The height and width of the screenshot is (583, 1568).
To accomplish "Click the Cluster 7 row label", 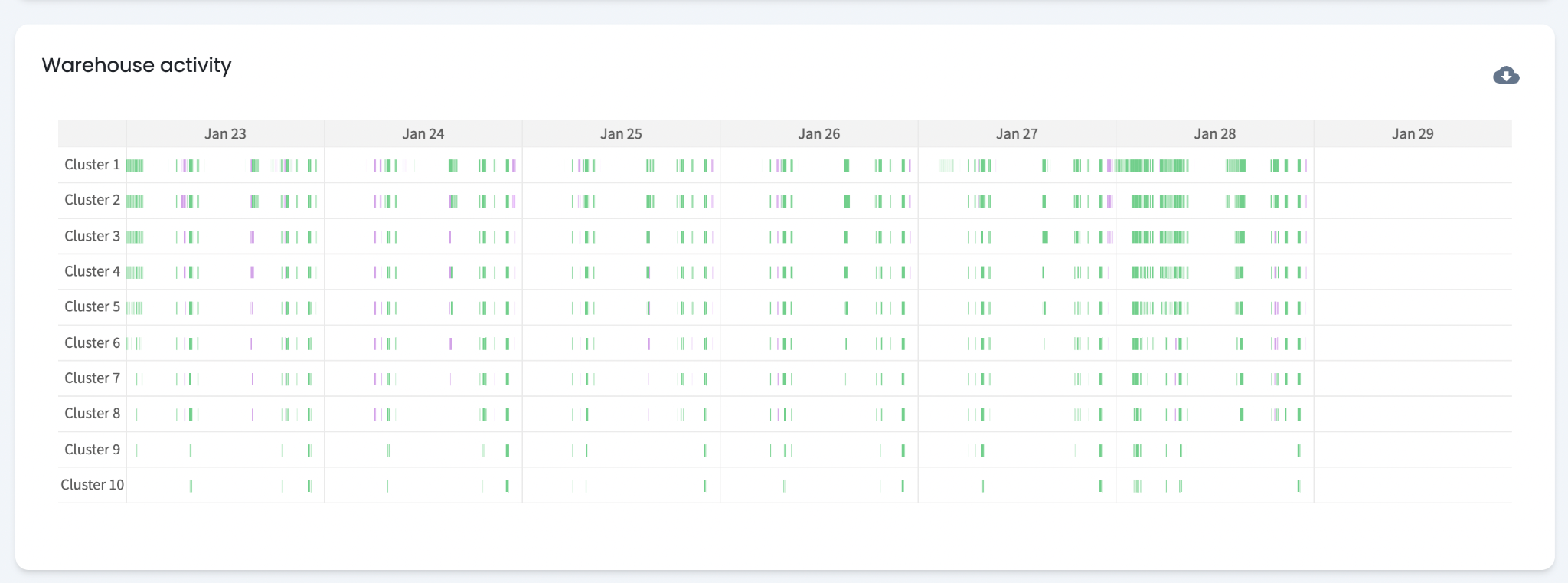I will click(92, 378).
